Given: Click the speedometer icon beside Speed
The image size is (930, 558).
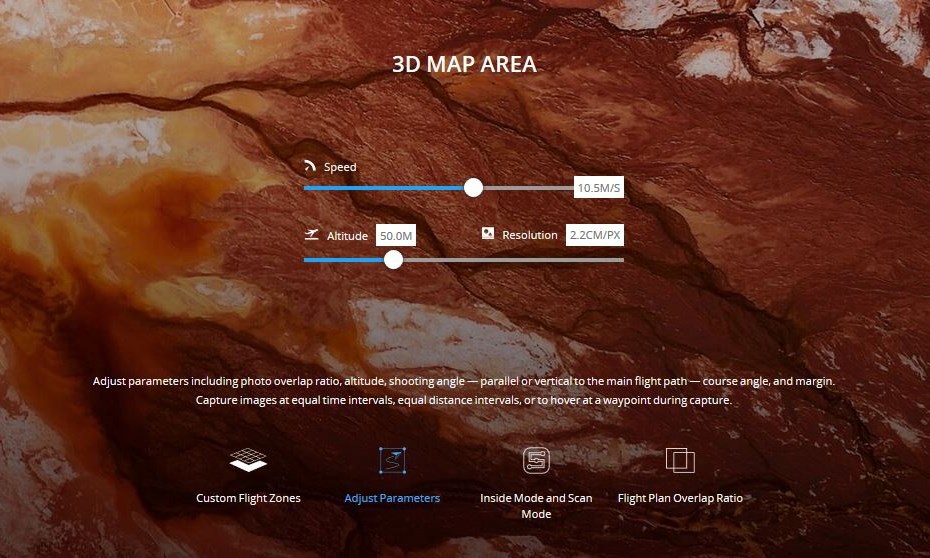Looking at the screenshot, I should pos(310,166).
